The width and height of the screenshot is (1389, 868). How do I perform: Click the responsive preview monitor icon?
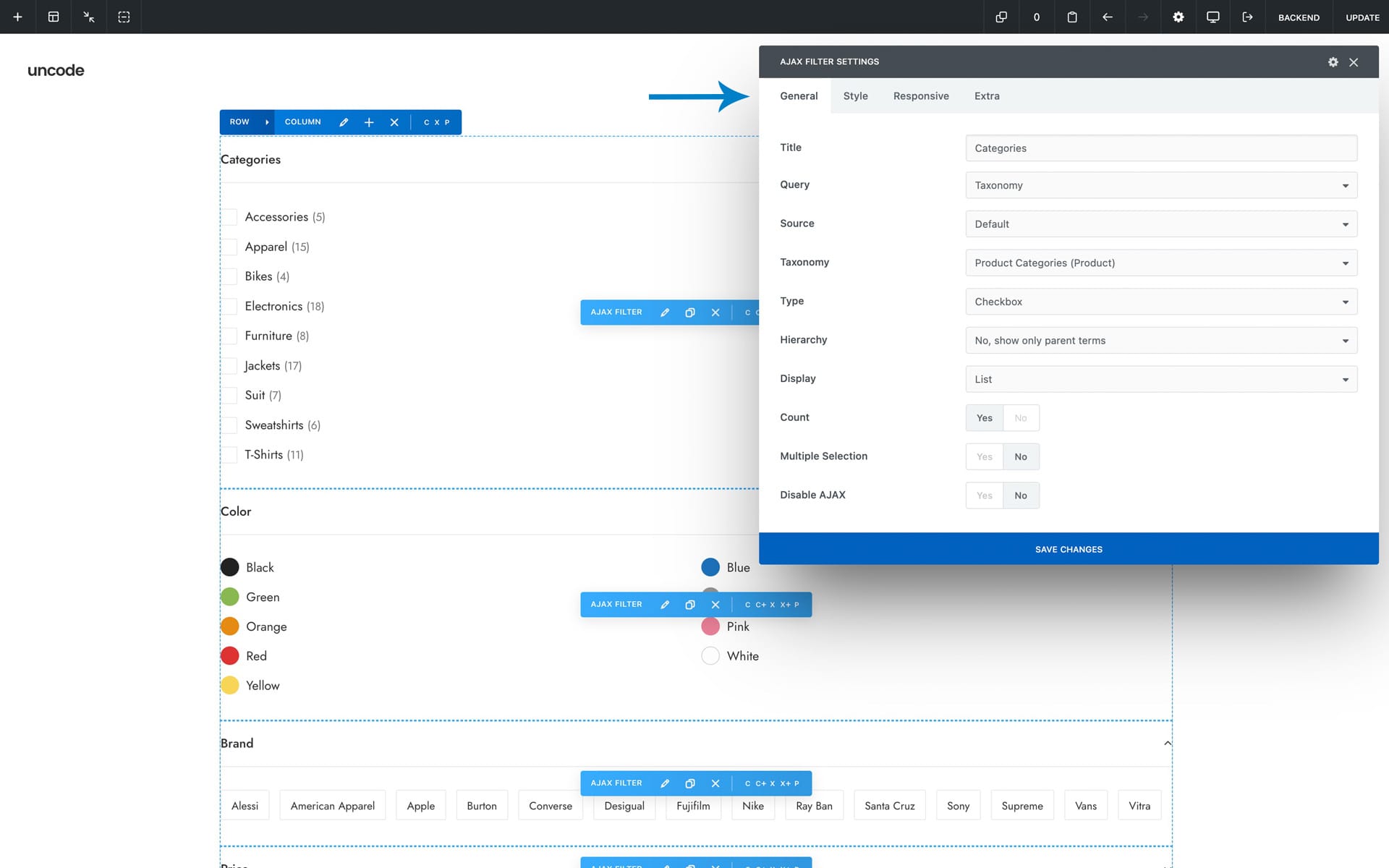(1213, 17)
